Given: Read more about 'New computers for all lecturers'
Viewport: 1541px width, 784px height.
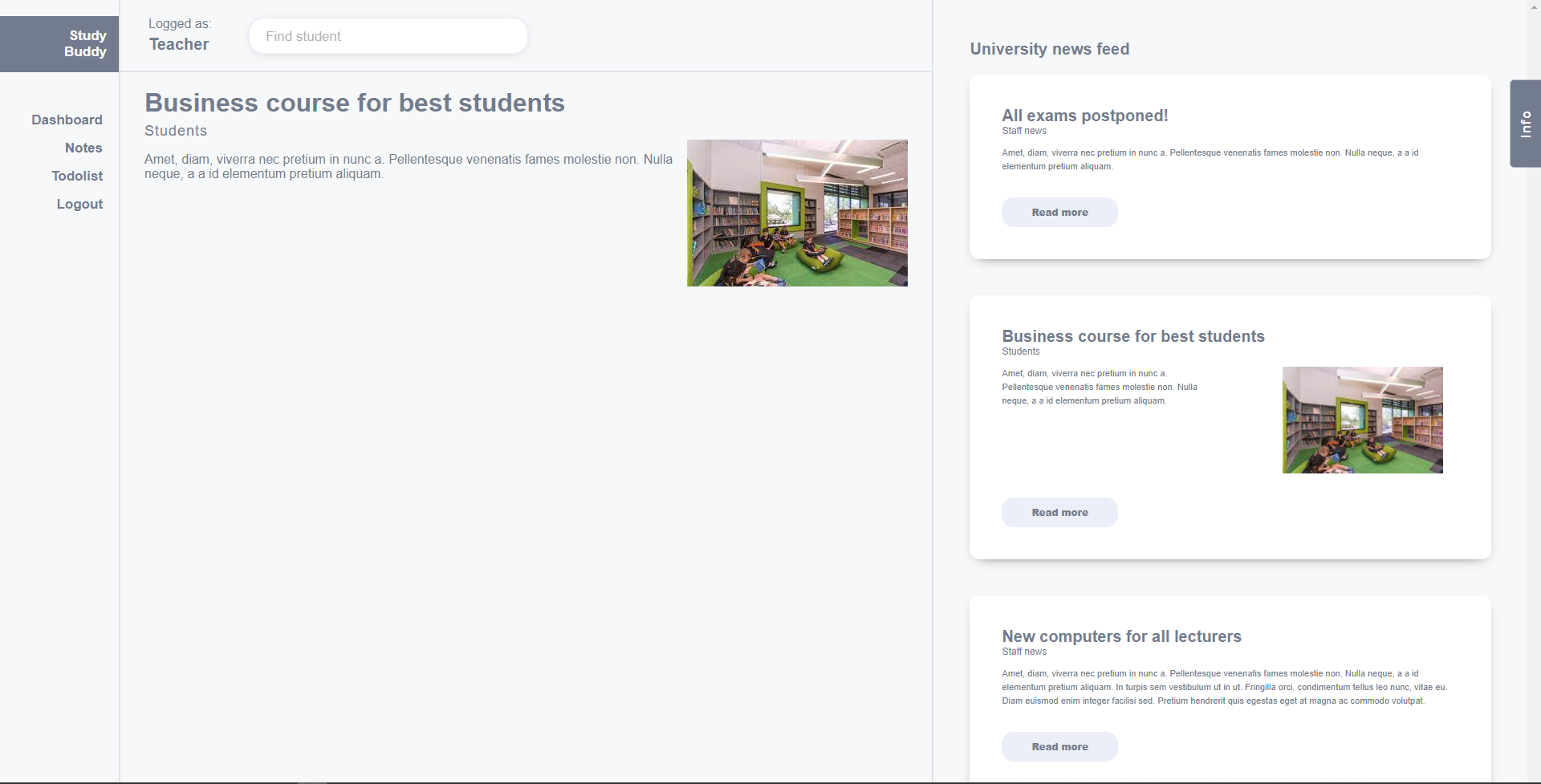Looking at the screenshot, I should (x=1059, y=746).
